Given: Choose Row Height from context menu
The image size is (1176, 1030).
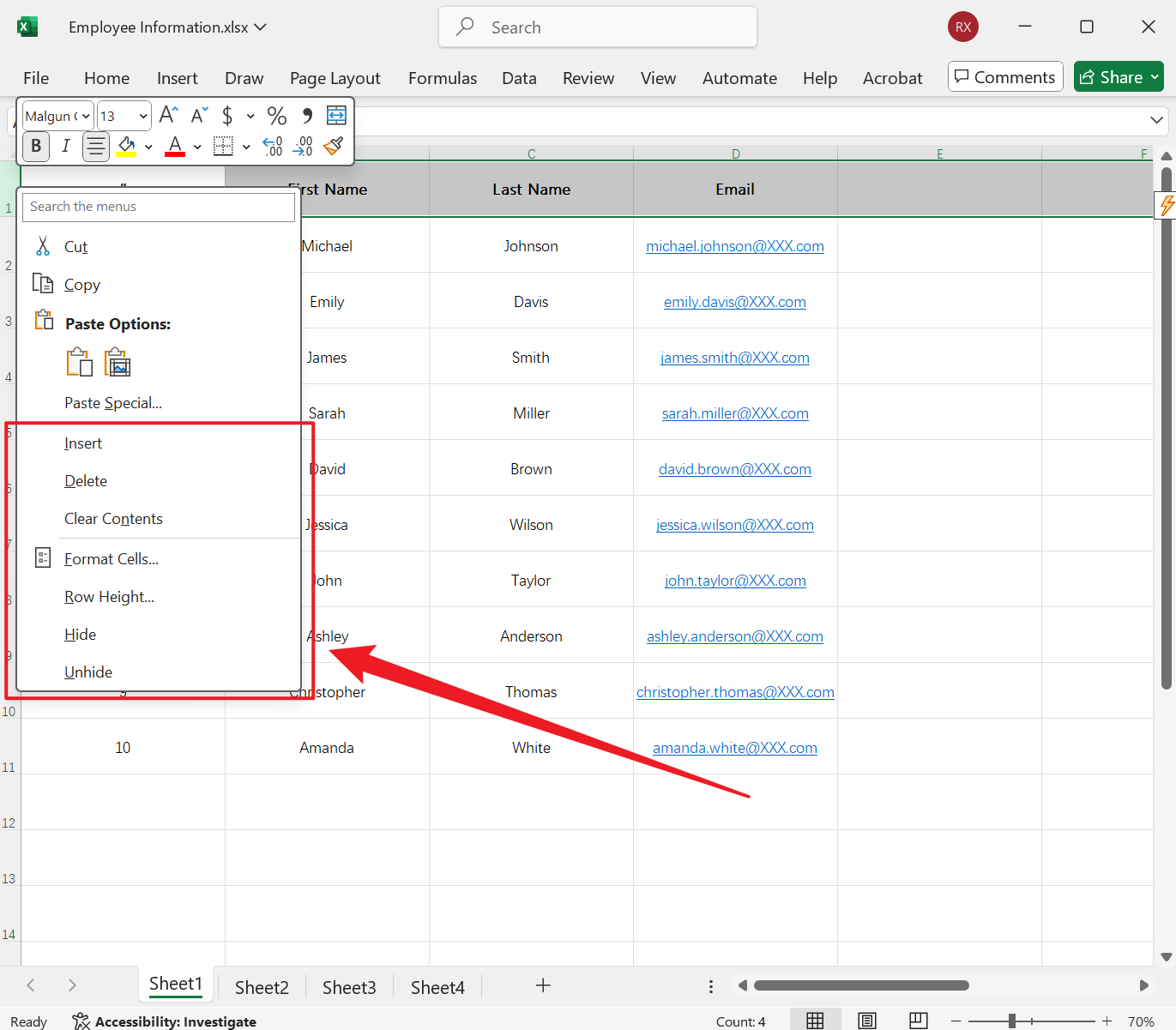Looking at the screenshot, I should (109, 596).
